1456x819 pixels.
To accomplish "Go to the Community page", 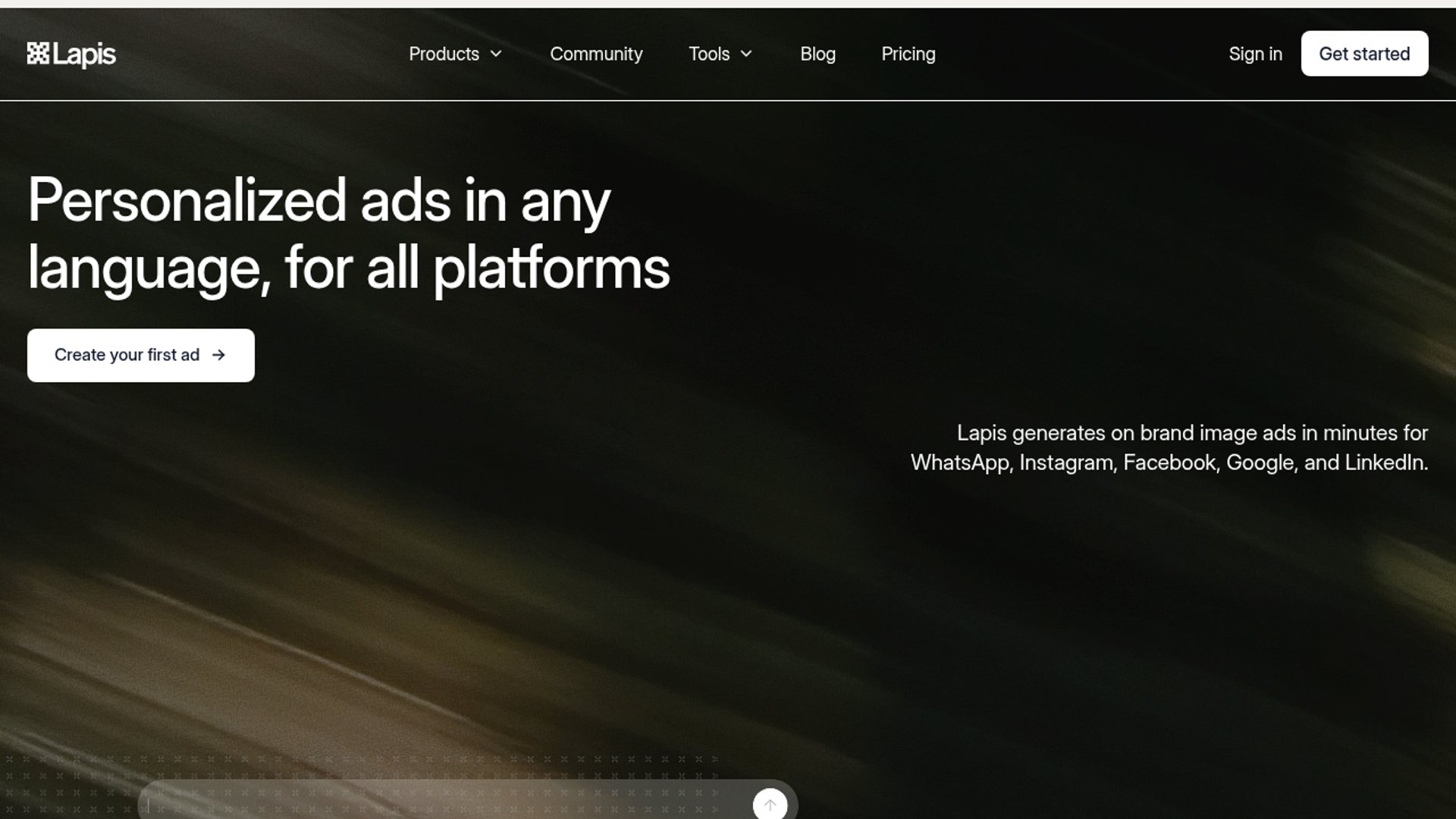I will tap(596, 54).
